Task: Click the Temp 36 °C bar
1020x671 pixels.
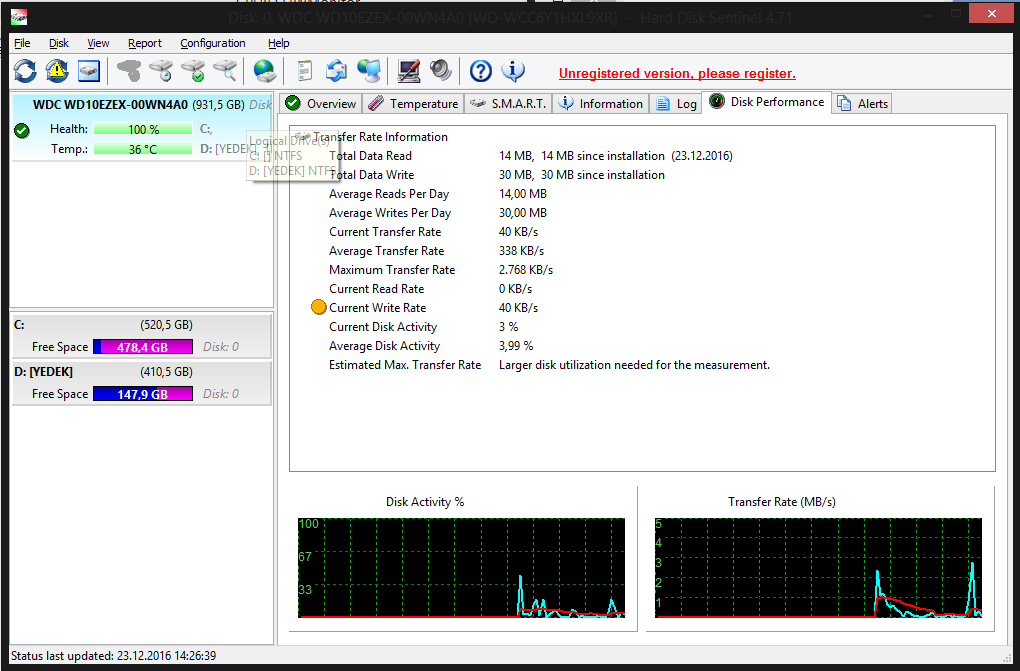Action: [143, 149]
